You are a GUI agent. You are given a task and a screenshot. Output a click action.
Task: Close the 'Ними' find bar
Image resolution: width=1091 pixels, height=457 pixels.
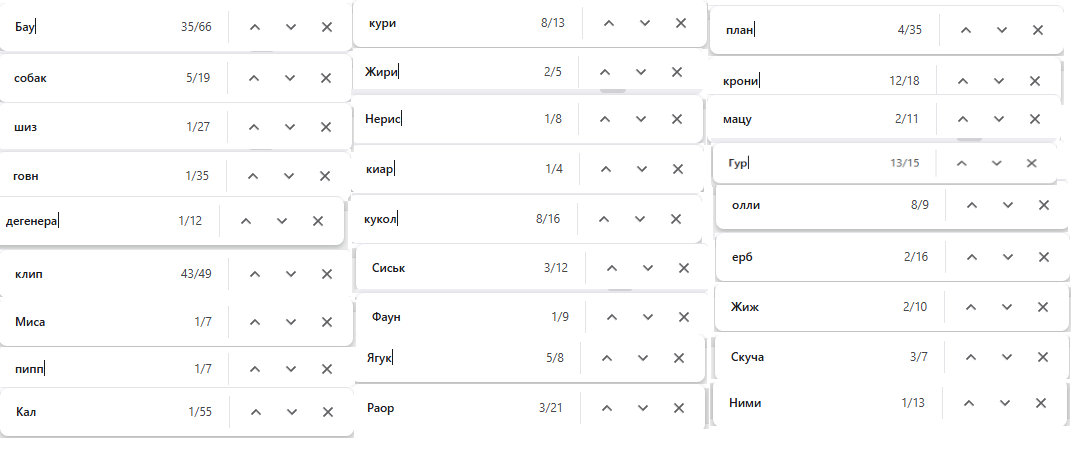click(1041, 402)
